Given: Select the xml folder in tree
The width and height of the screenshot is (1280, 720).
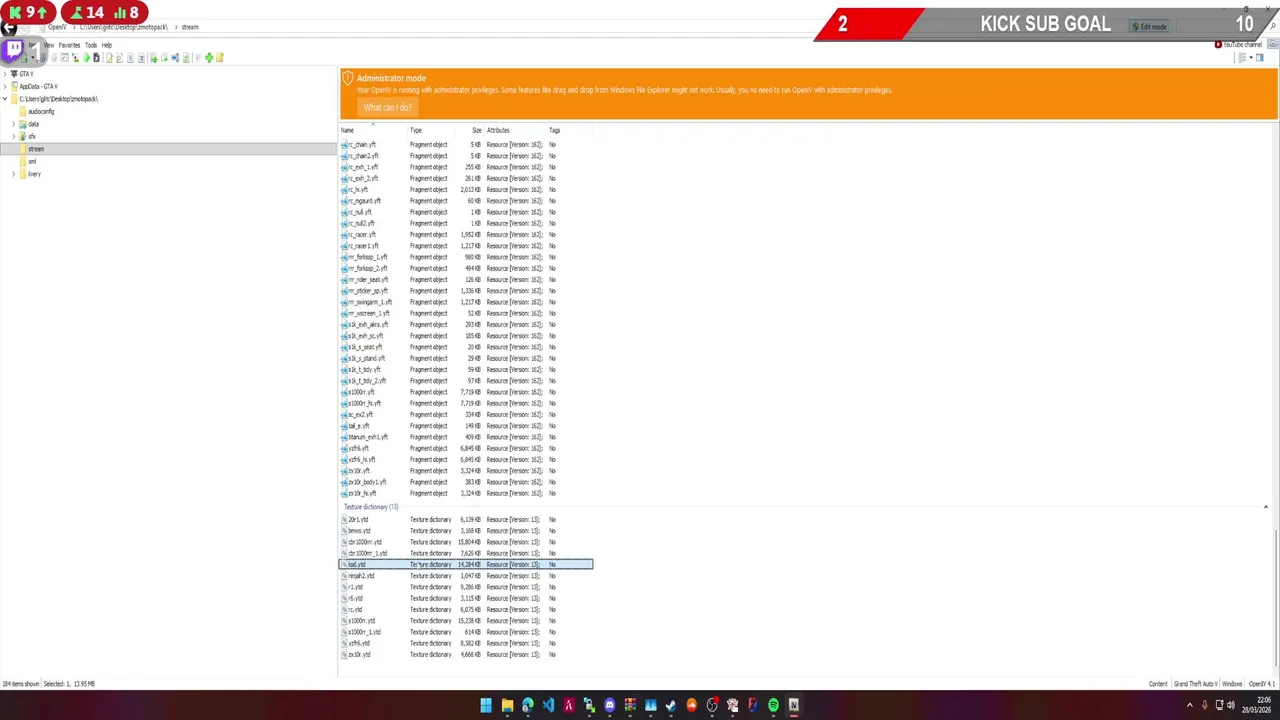Looking at the screenshot, I should tap(32, 161).
